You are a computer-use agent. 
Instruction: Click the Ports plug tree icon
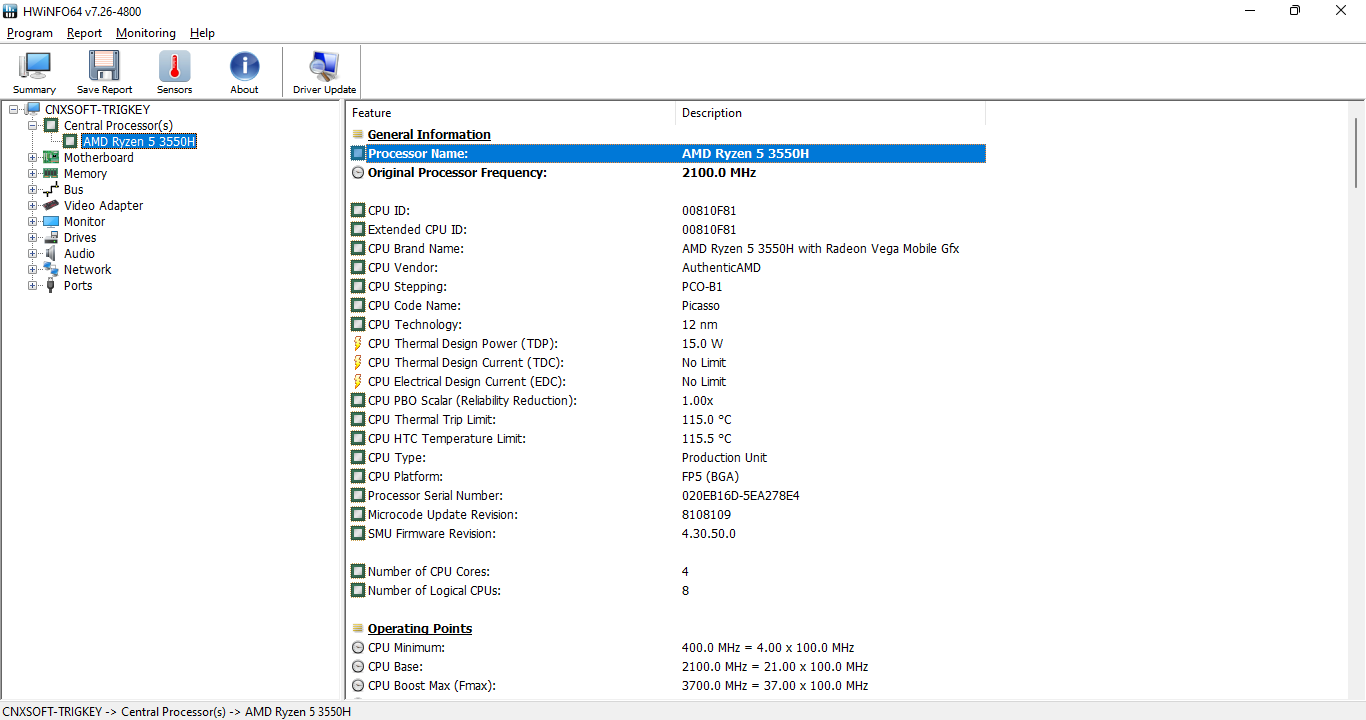tap(51, 285)
